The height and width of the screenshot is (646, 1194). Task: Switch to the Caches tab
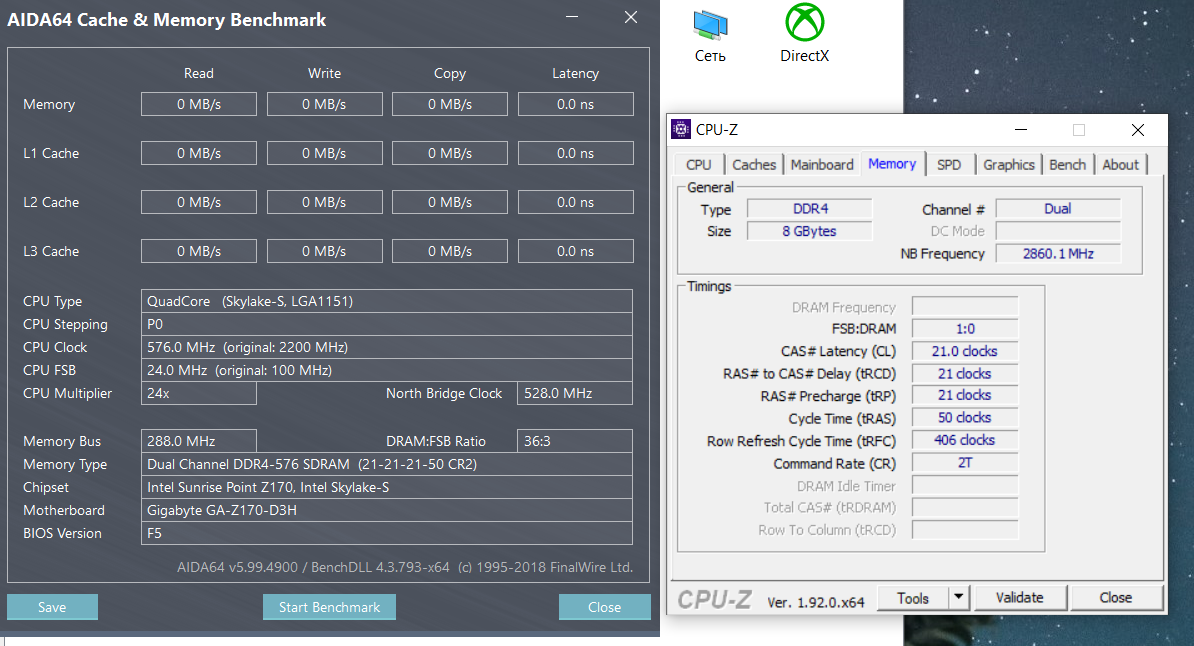[754, 165]
